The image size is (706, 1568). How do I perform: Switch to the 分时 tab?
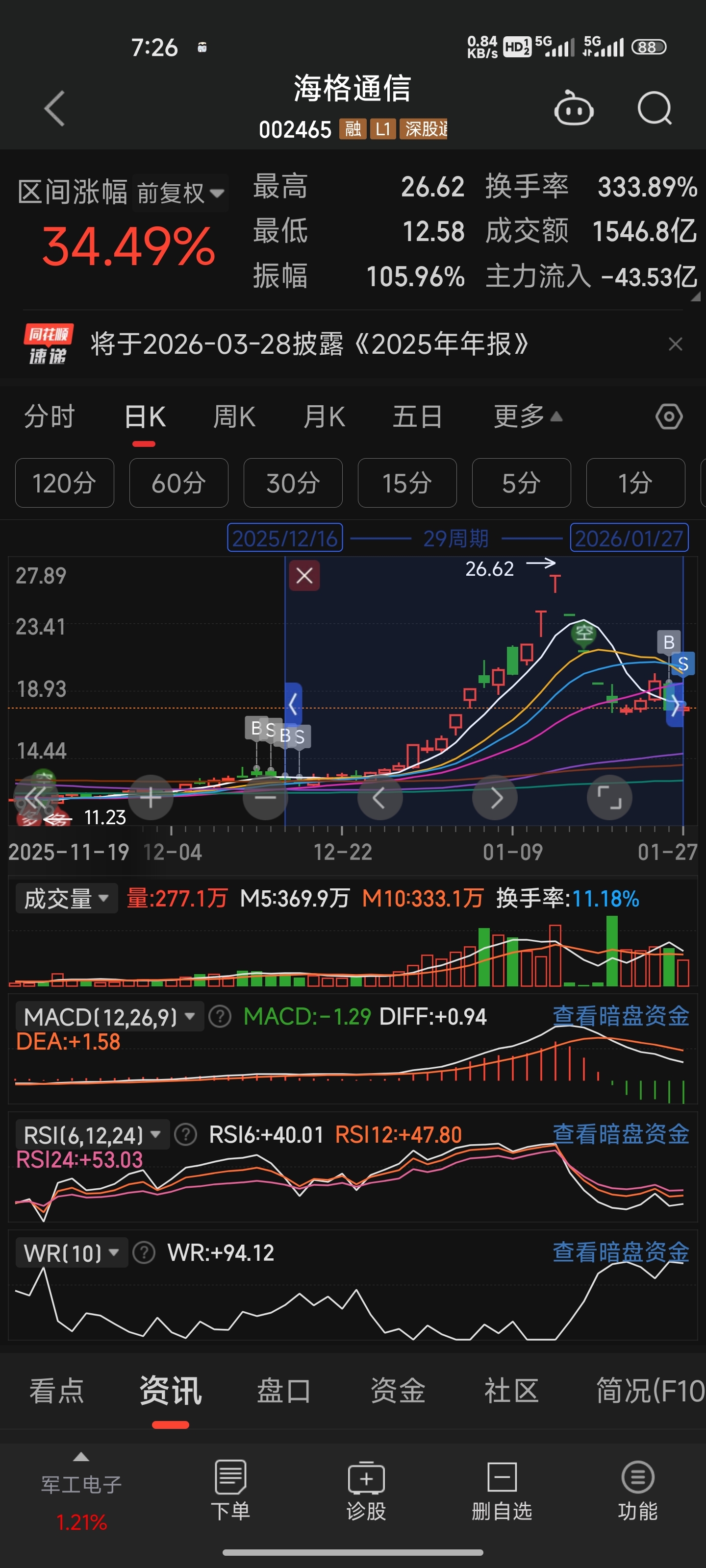coord(50,417)
